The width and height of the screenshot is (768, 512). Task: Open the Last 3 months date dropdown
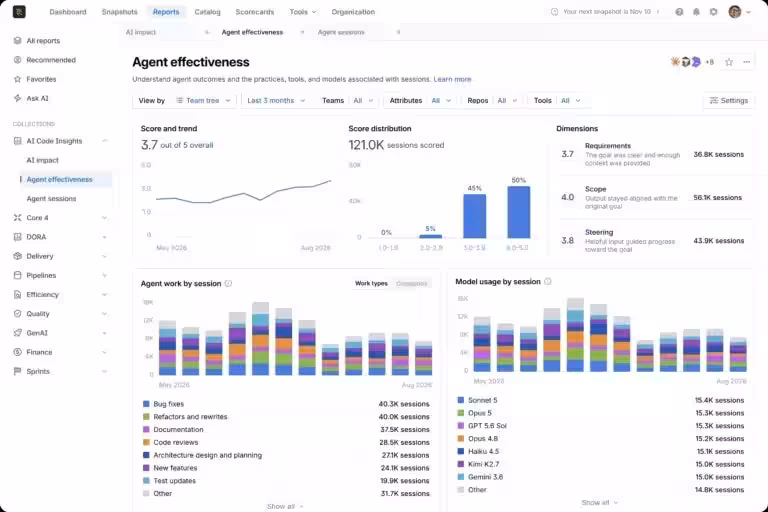(x=276, y=100)
